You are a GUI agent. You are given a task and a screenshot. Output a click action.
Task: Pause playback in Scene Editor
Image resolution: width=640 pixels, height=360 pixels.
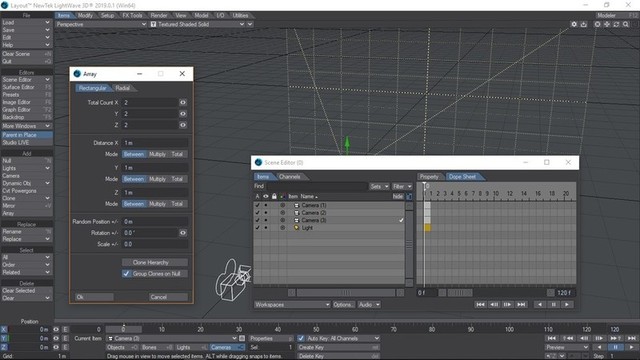[x=553, y=304]
